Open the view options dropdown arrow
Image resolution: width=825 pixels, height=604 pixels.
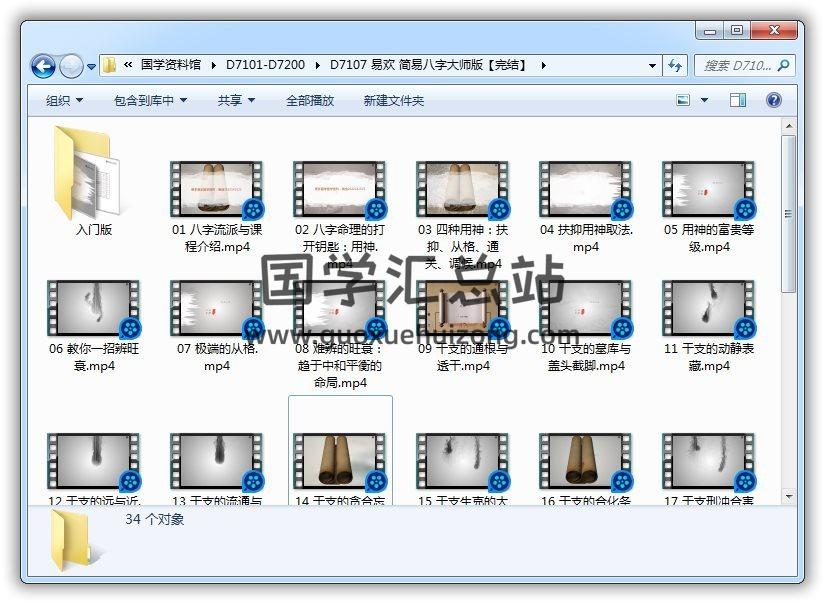point(705,100)
